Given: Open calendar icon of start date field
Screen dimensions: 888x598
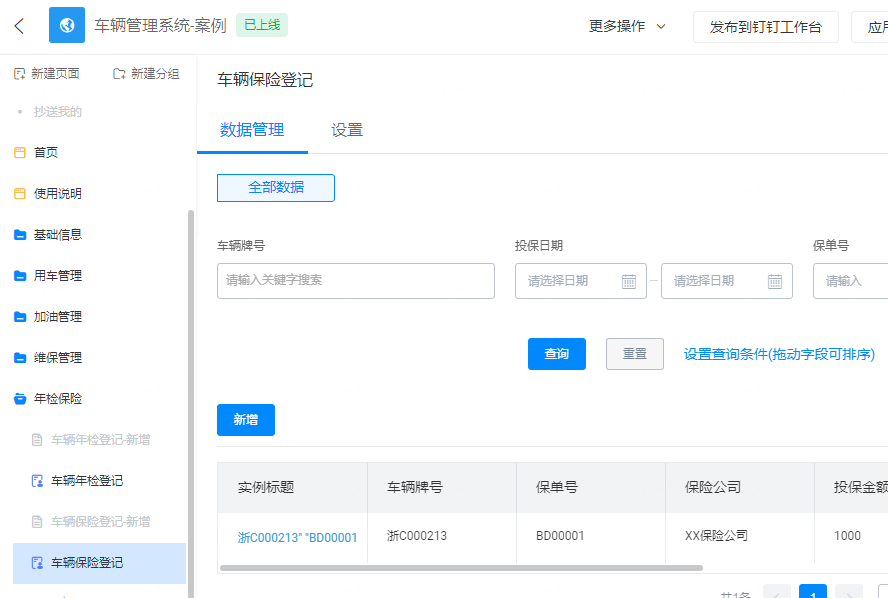Looking at the screenshot, I should click(629, 281).
